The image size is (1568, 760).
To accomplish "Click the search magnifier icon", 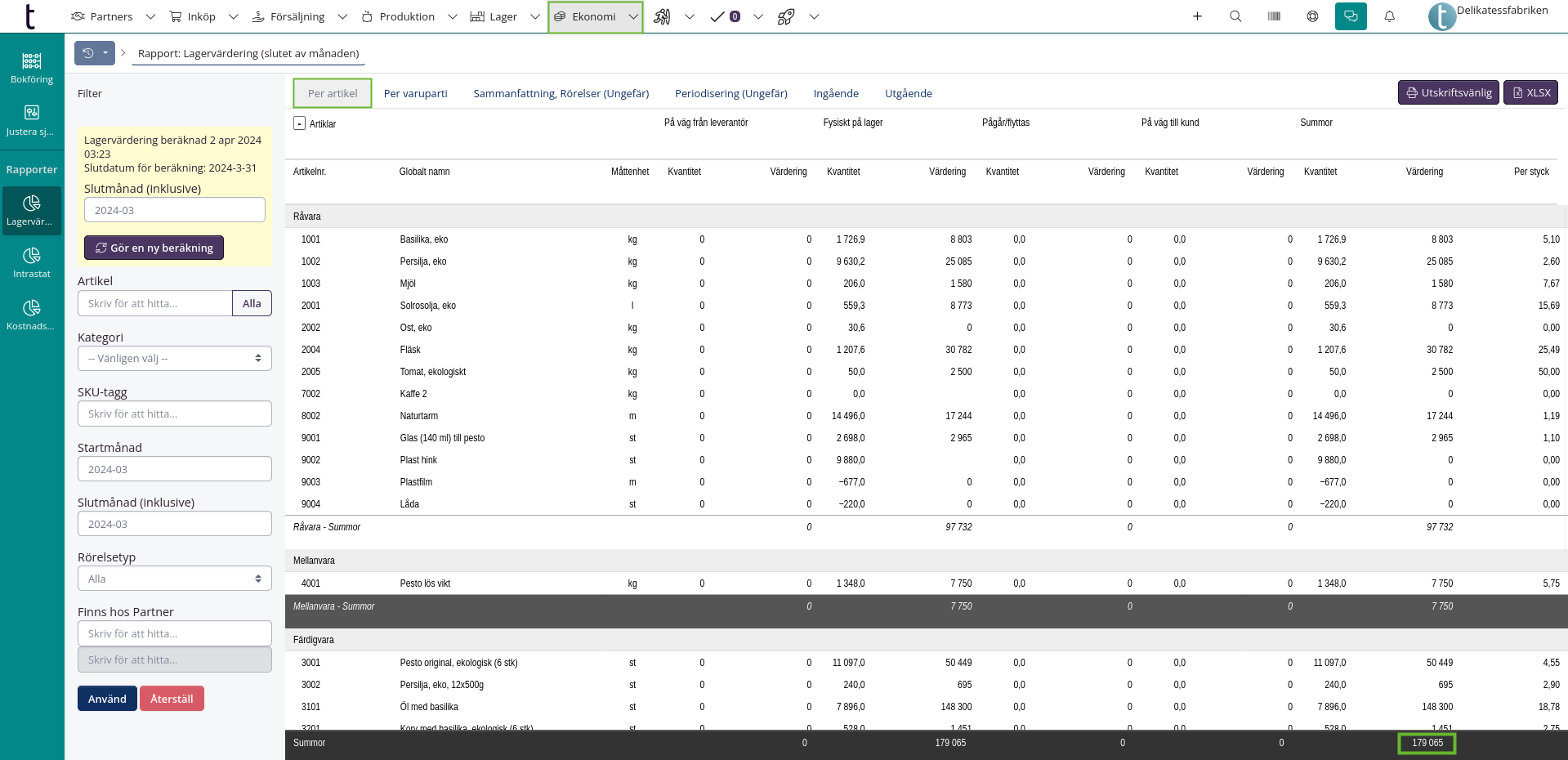I will click(x=1235, y=16).
